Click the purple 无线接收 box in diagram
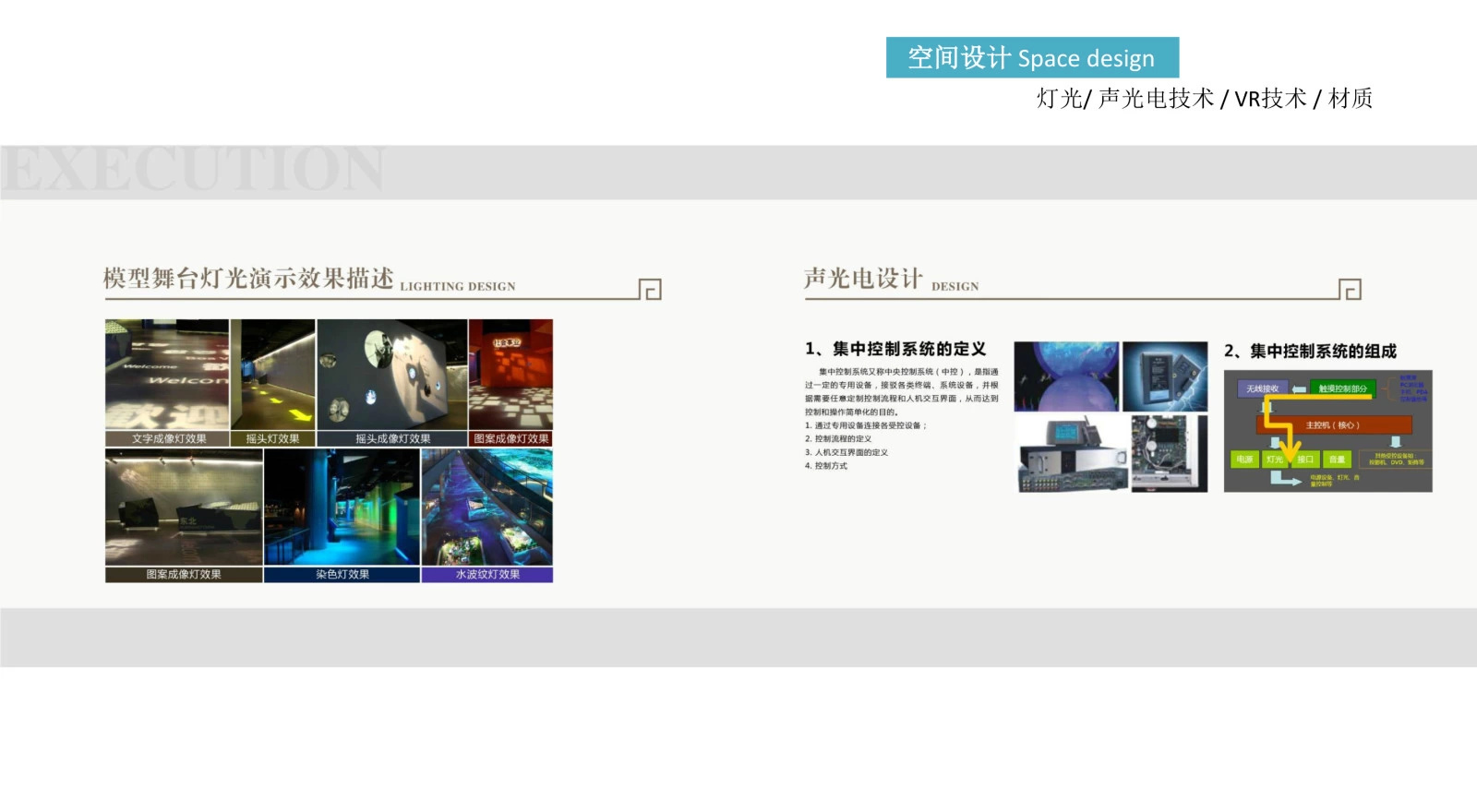 coord(1262,388)
